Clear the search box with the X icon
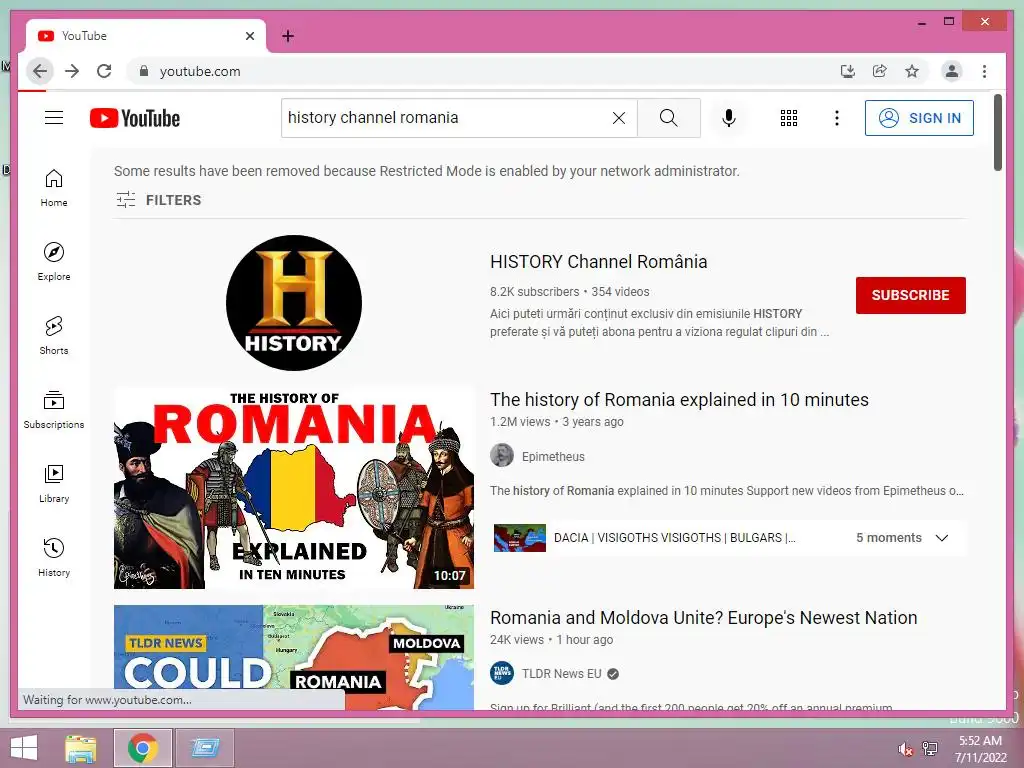The height and width of the screenshot is (768, 1024). 618,118
